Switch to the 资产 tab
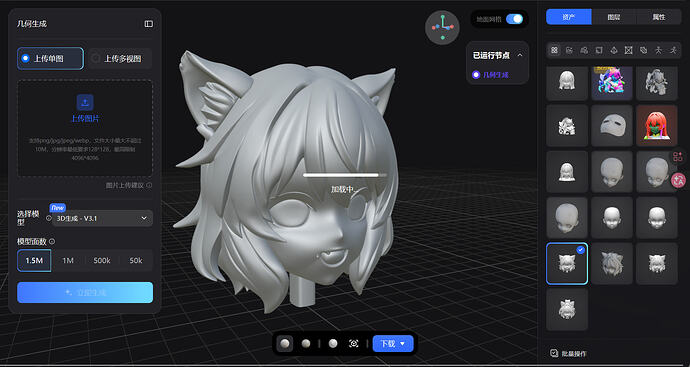The width and height of the screenshot is (690, 367). click(x=569, y=17)
